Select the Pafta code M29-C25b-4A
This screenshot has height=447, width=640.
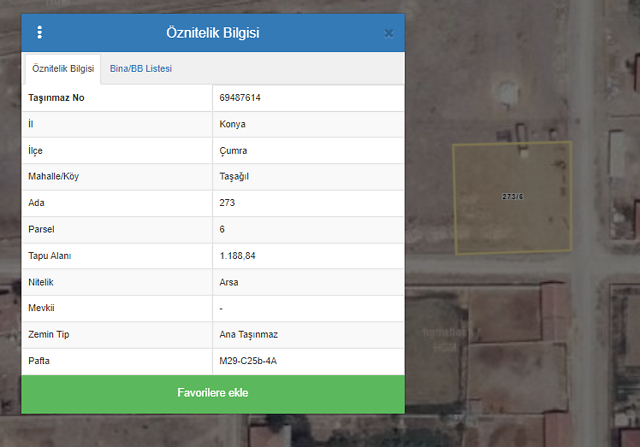click(248, 361)
